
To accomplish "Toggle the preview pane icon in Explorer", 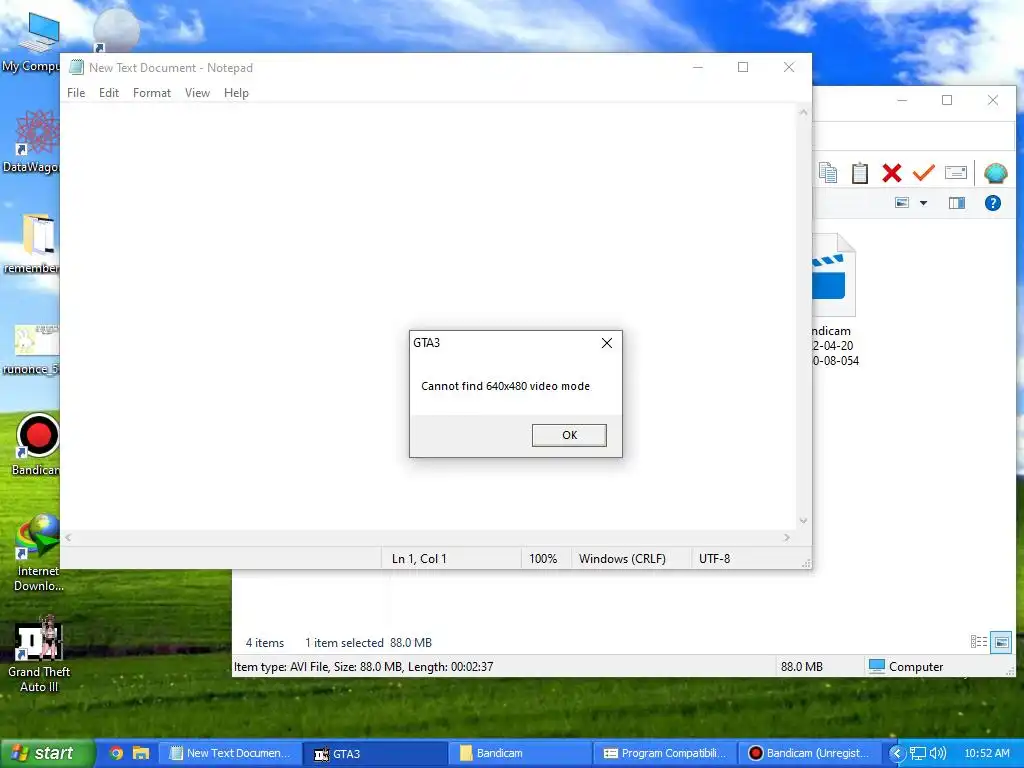I will [957, 203].
